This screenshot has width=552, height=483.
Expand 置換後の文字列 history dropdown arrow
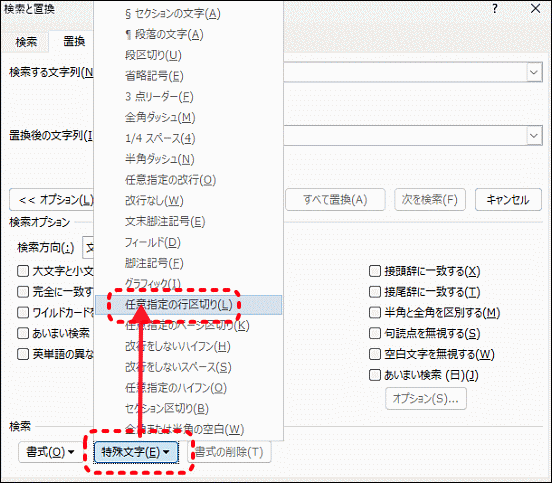534,136
